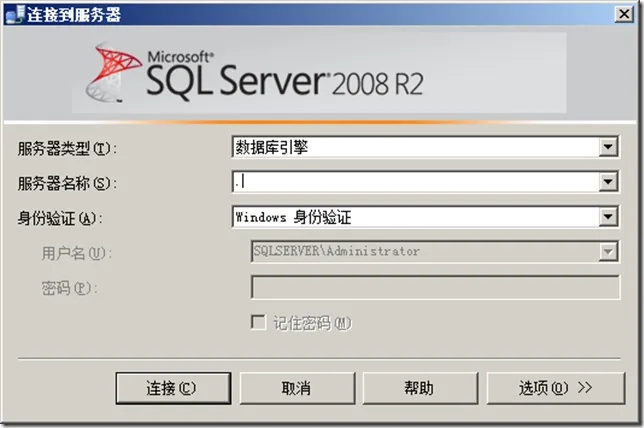Click the 服务器类型(T) label
This screenshot has width=644, height=428.
click(67, 148)
